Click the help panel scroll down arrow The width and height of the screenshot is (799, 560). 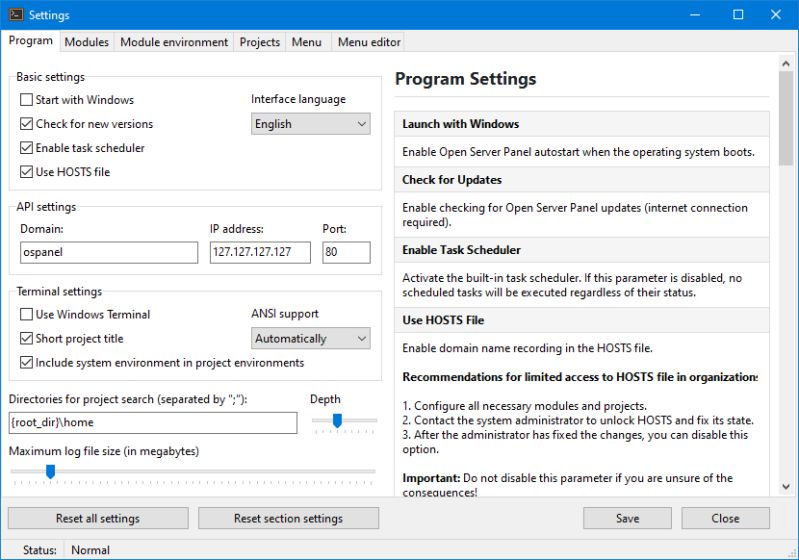pyautogui.click(x=786, y=487)
